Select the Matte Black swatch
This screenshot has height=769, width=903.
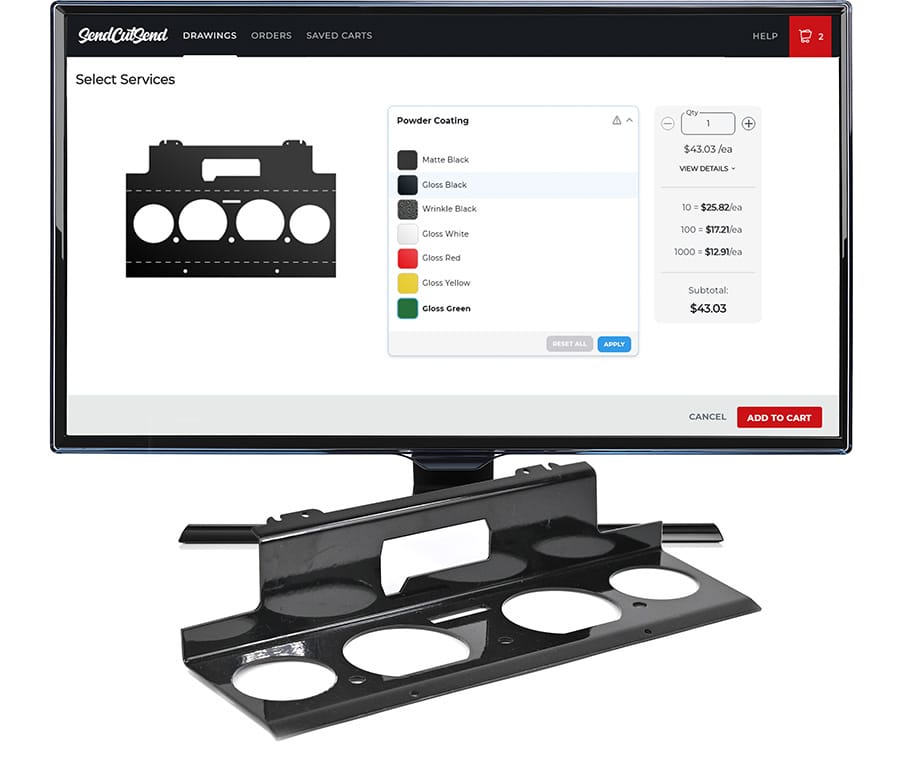pos(407,160)
